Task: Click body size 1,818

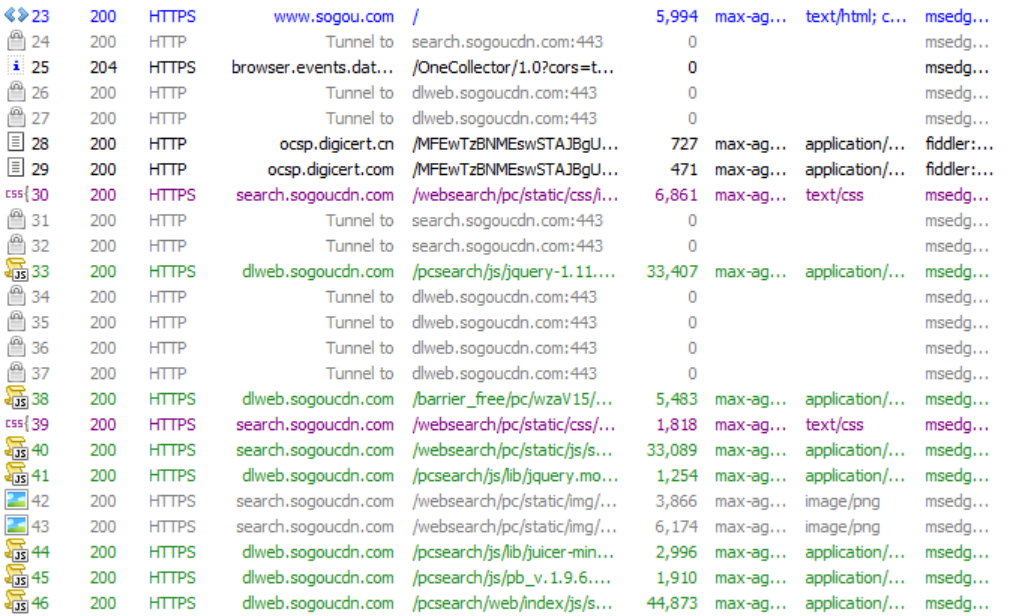Action: [677, 424]
